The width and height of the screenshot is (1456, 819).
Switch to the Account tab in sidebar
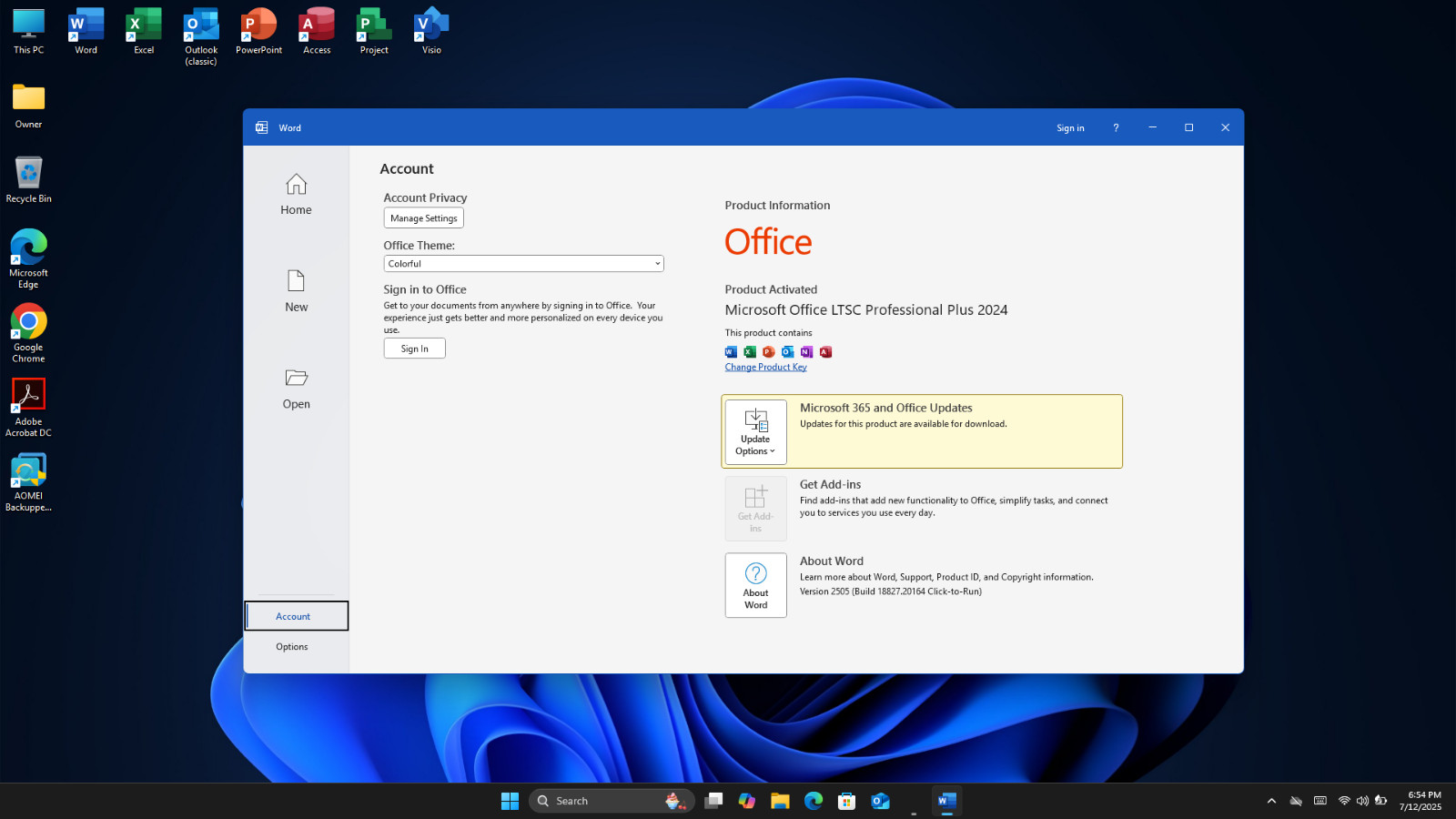(296, 616)
